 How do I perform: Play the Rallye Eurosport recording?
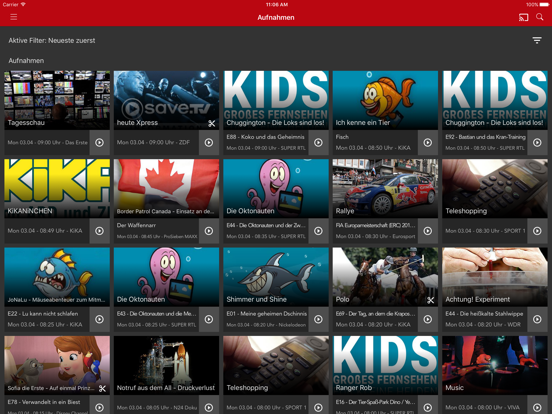pyautogui.click(x=428, y=231)
